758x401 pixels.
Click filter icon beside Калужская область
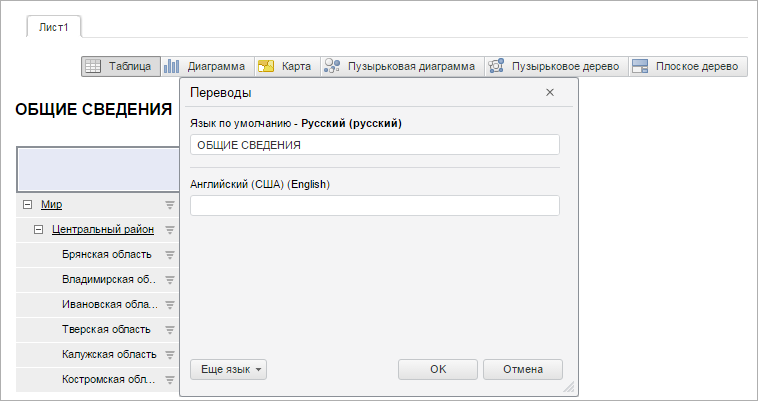click(170, 354)
